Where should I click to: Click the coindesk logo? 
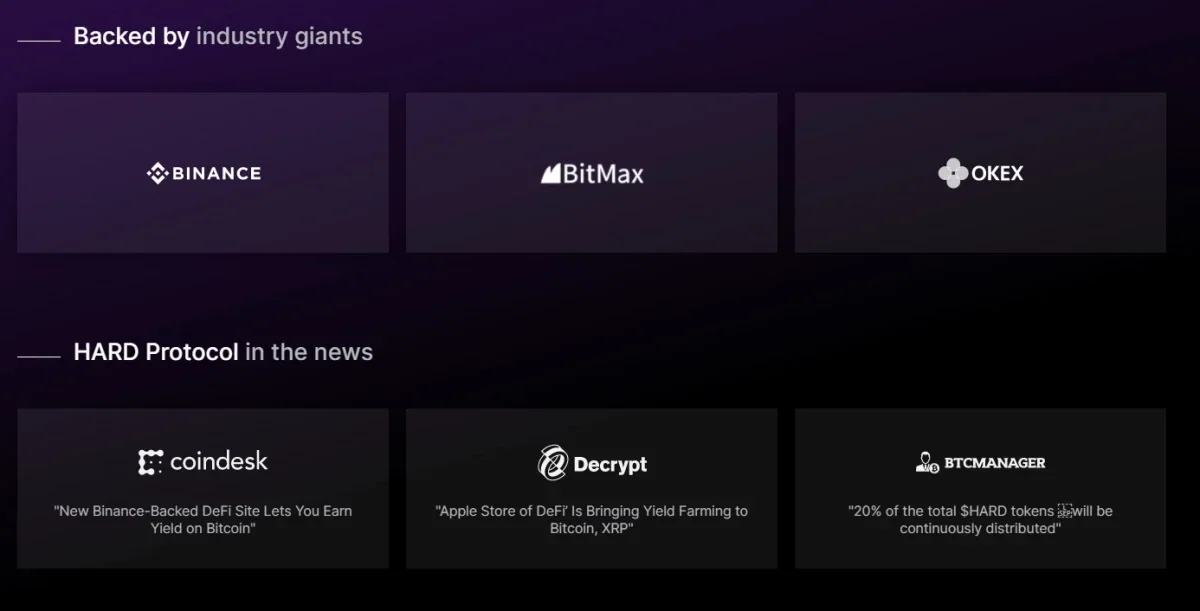[203, 461]
